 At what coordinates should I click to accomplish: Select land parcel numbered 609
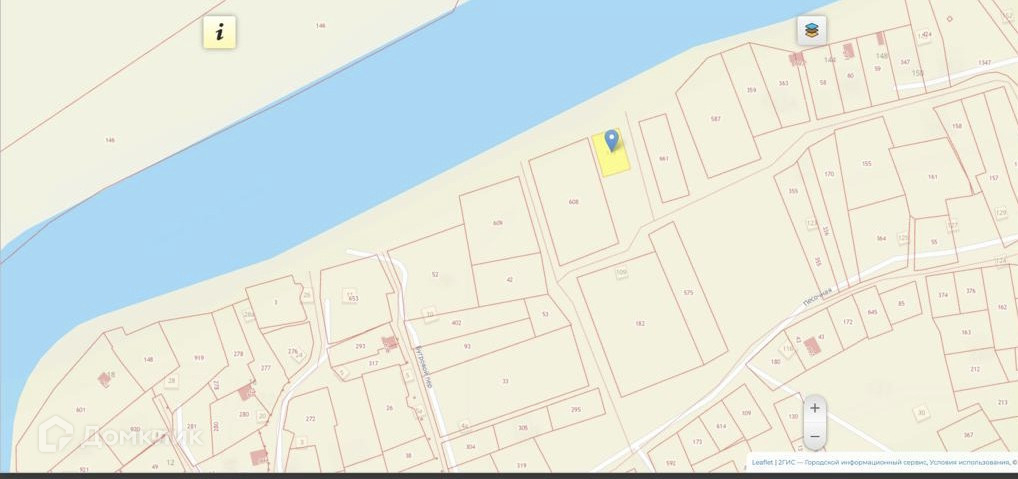click(x=498, y=223)
